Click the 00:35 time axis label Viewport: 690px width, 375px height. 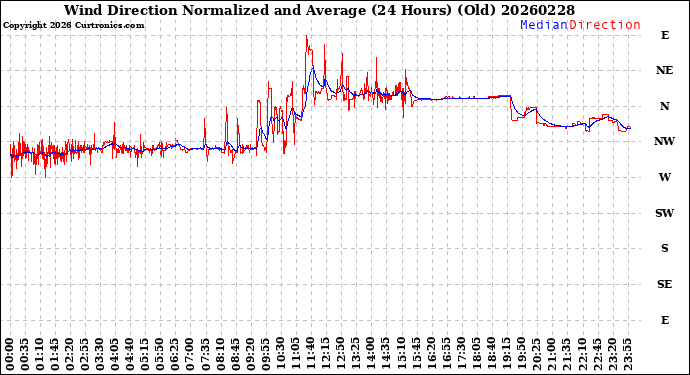[x=25, y=355]
